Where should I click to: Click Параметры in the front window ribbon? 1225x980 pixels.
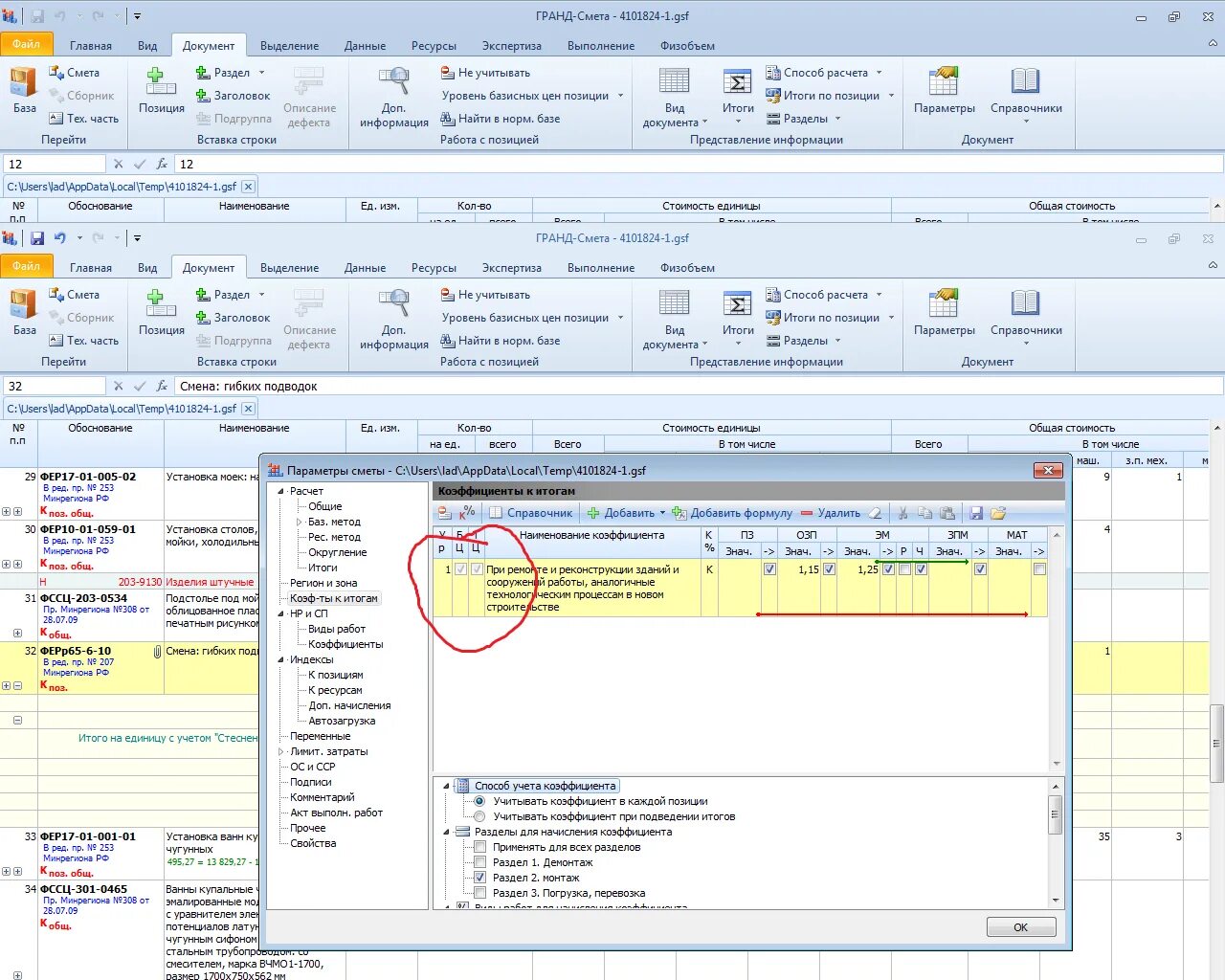pyautogui.click(x=945, y=312)
